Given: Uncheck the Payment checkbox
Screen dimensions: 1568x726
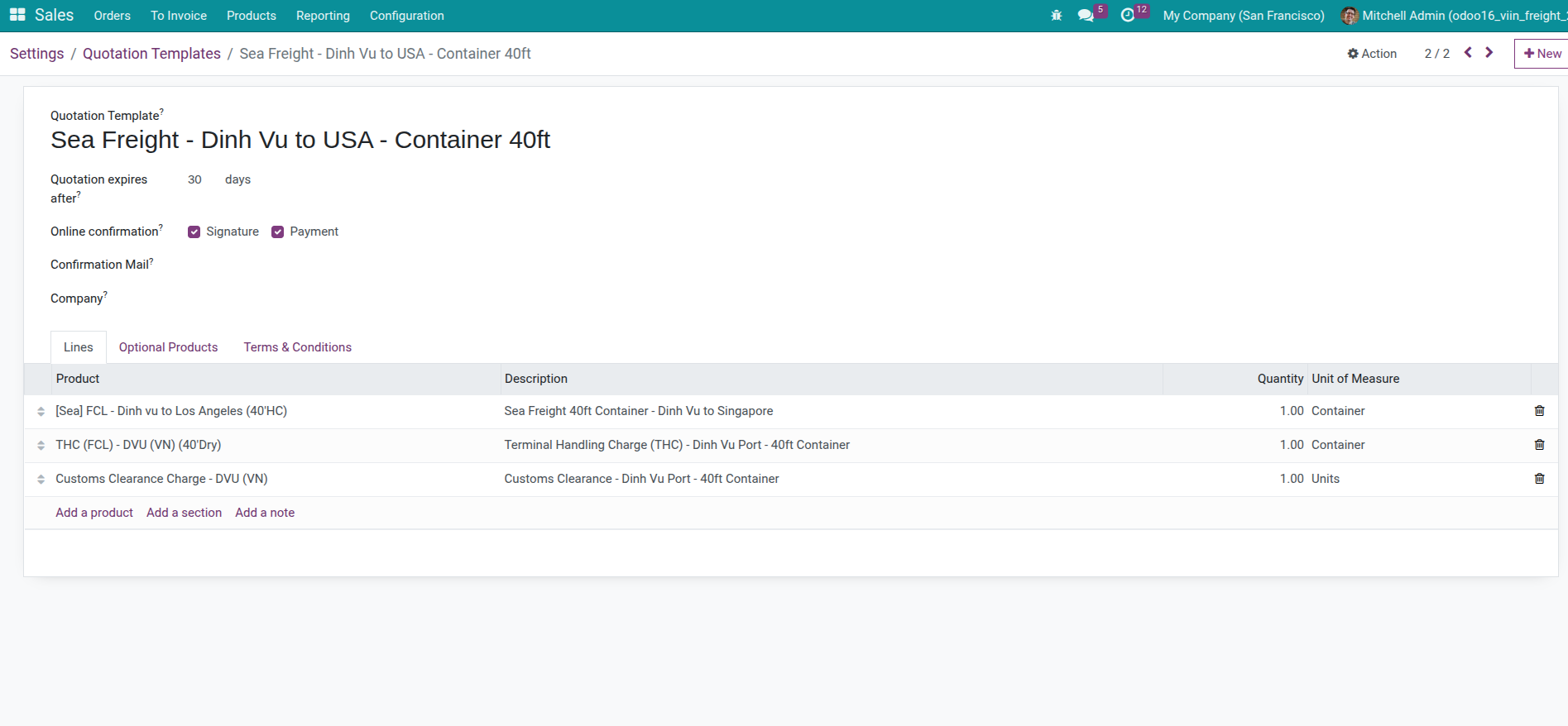Looking at the screenshot, I should coord(278,232).
